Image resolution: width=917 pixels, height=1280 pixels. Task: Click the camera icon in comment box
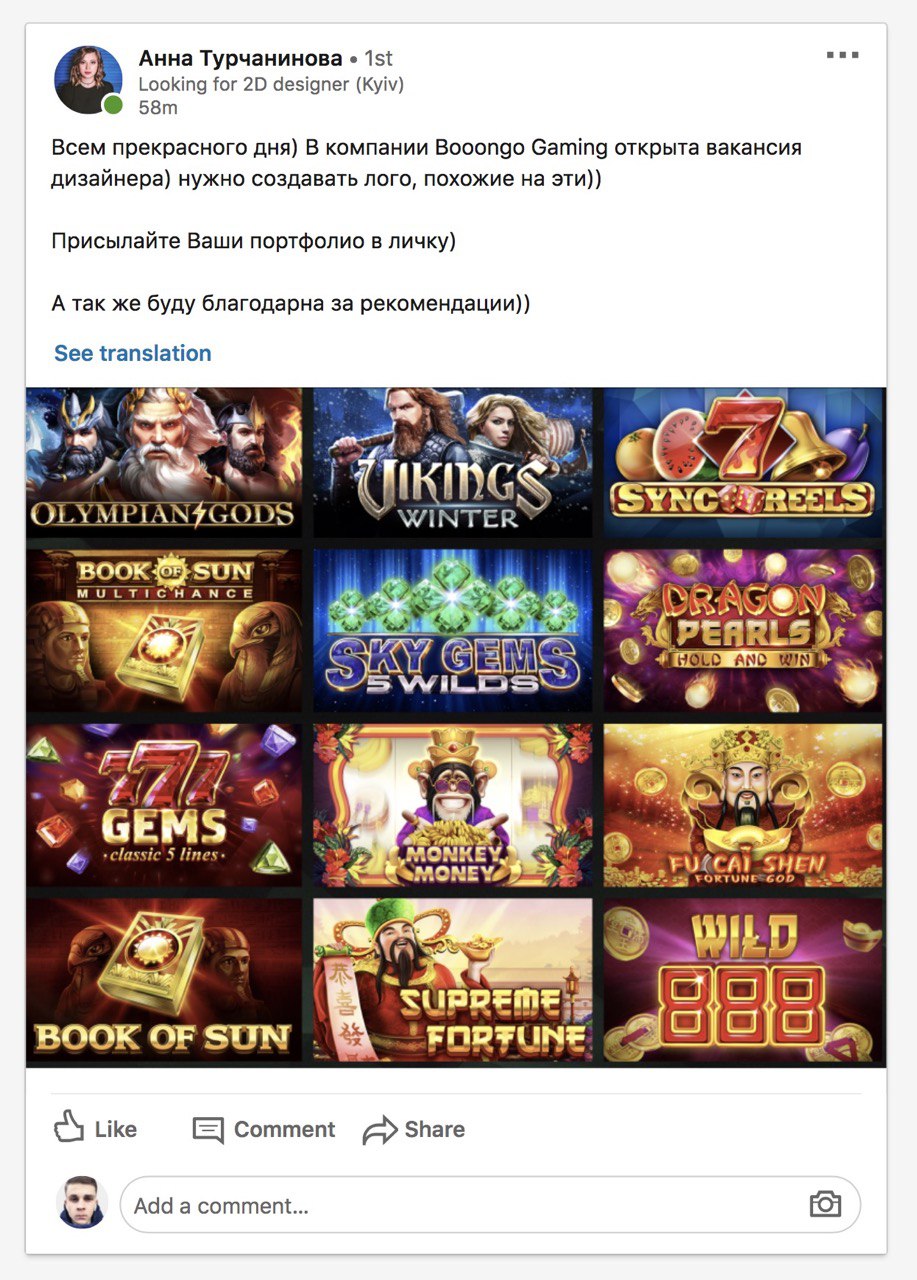pos(824,1203)
